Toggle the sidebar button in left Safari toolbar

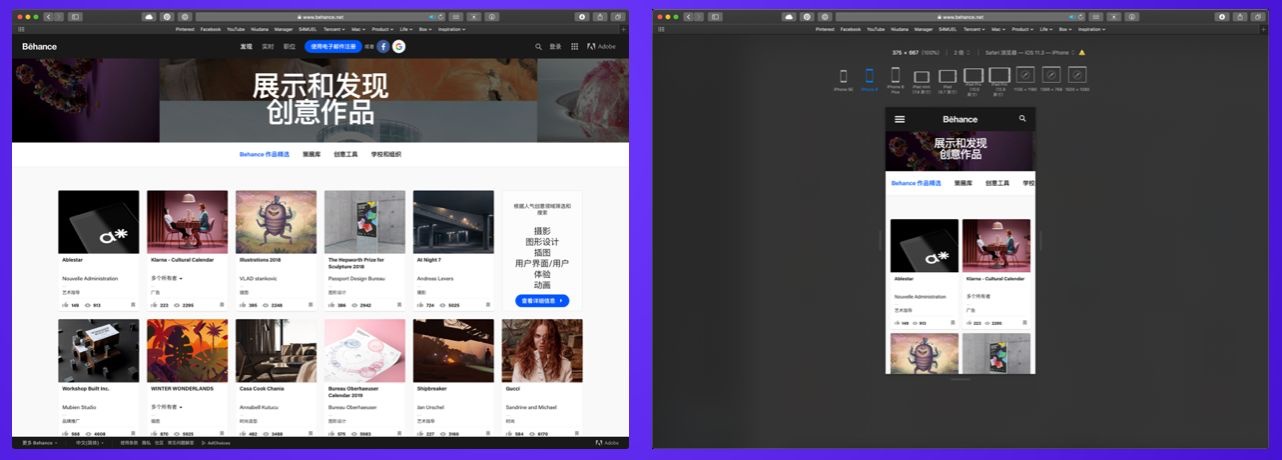click(75, 17)
